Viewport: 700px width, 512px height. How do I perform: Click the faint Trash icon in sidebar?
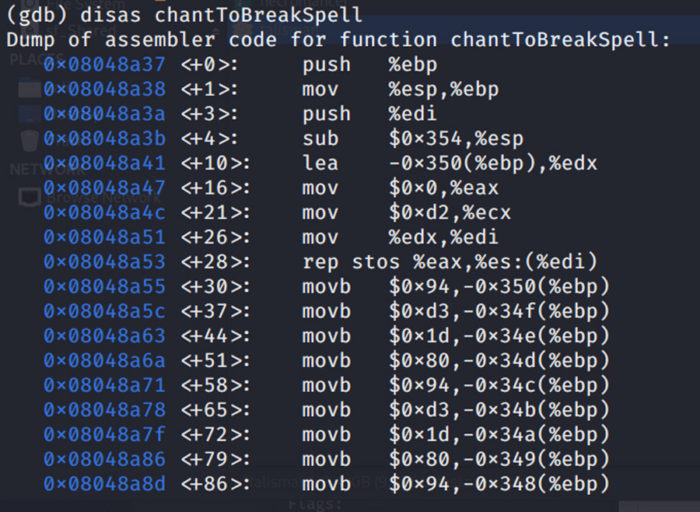29,140
